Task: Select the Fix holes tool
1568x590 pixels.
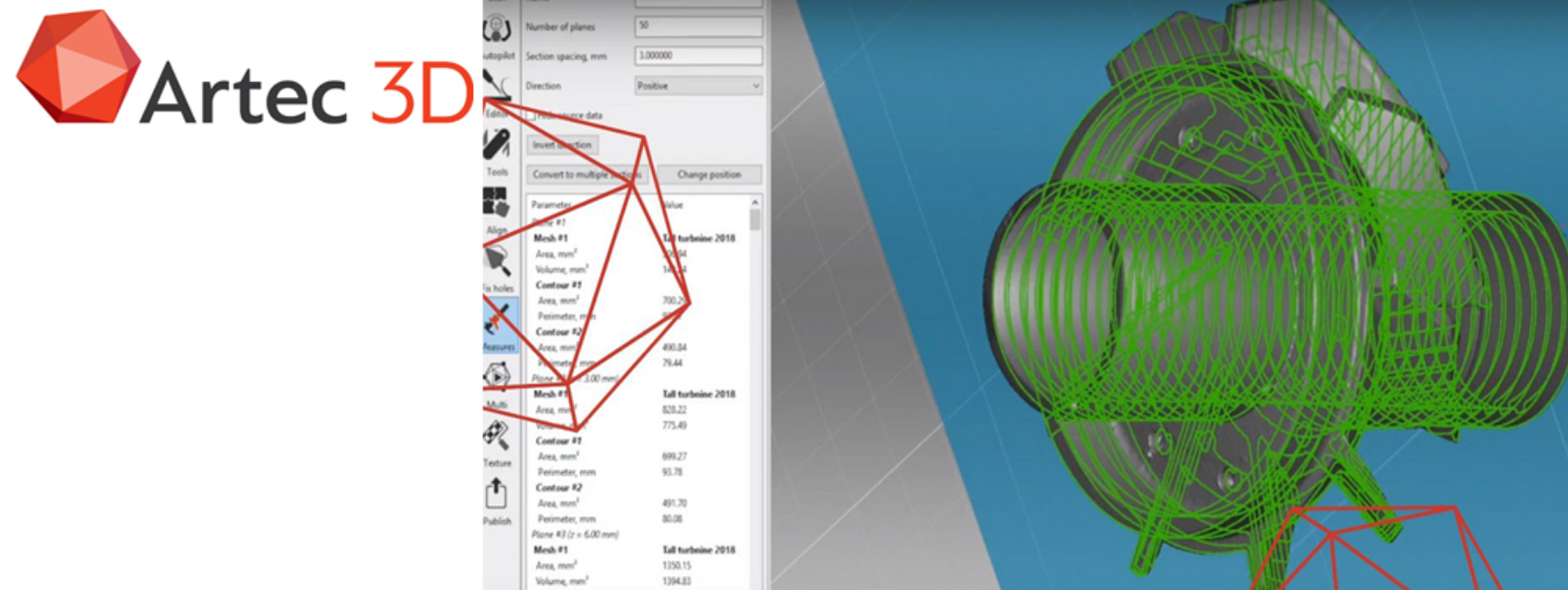Action: 498,264
